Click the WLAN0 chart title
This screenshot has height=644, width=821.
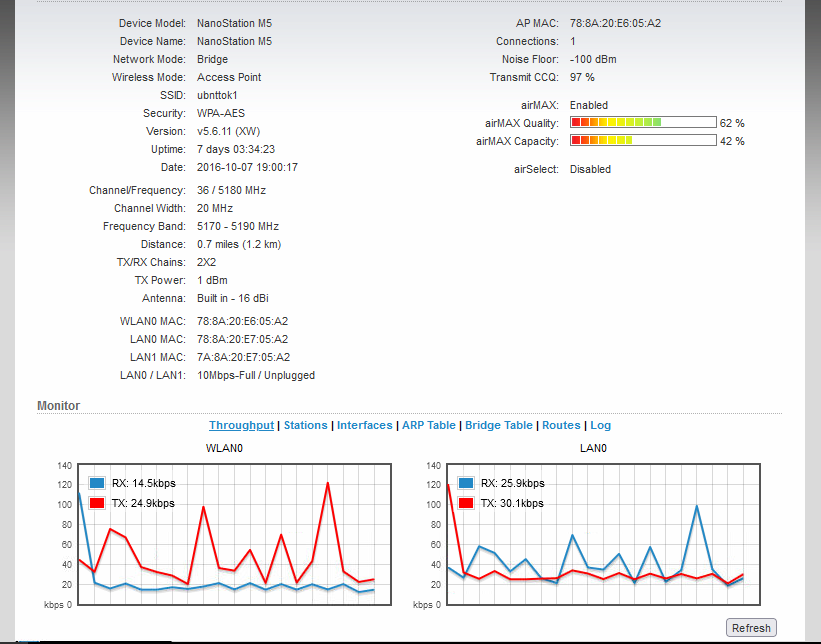point(224,448)
